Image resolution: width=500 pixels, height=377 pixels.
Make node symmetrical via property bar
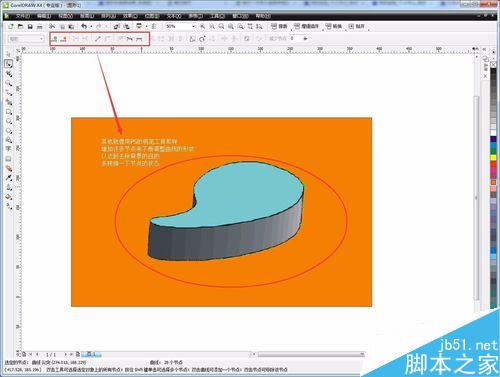tap(139, 39)
